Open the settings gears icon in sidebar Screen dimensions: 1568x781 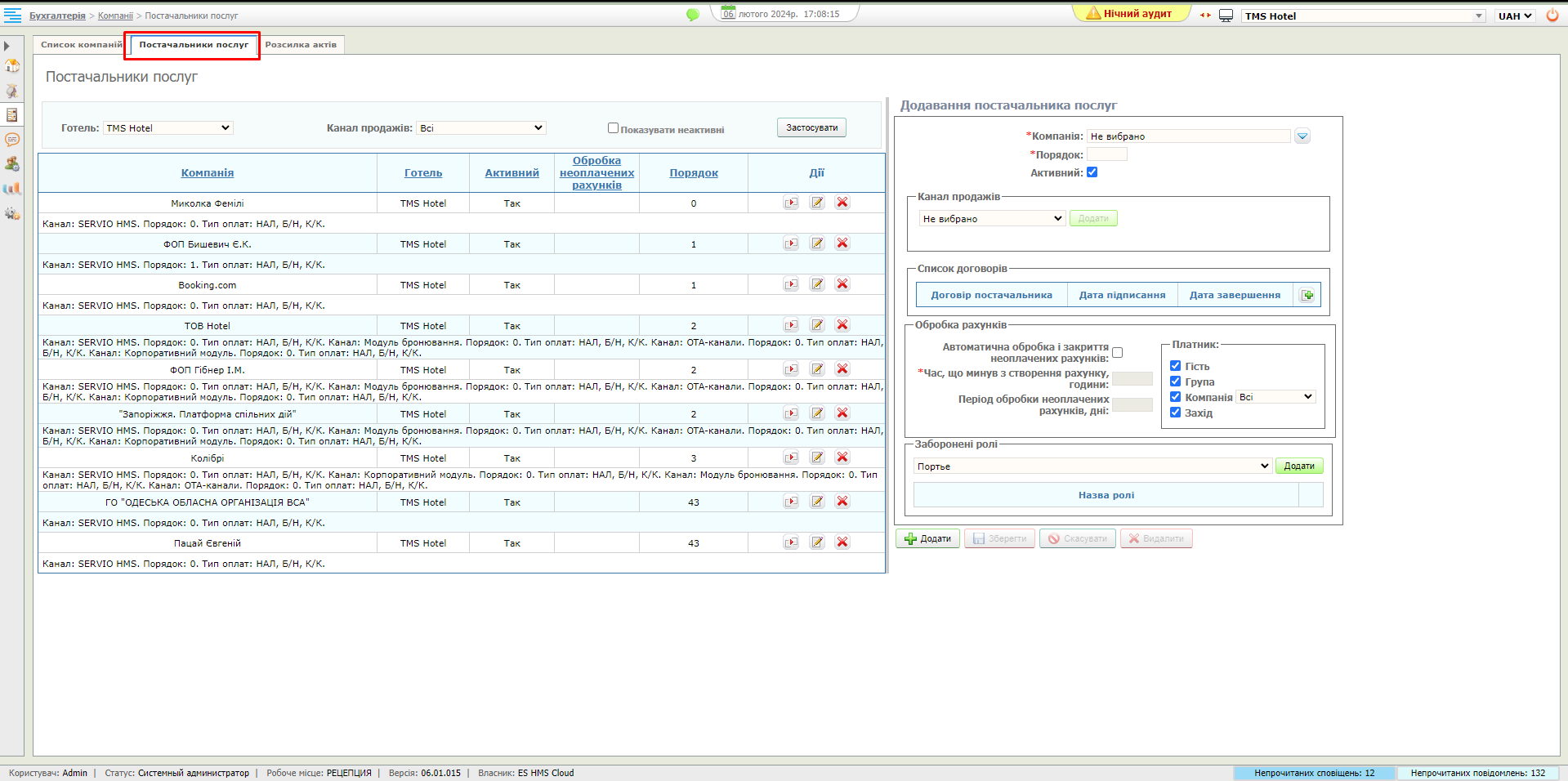12,213
